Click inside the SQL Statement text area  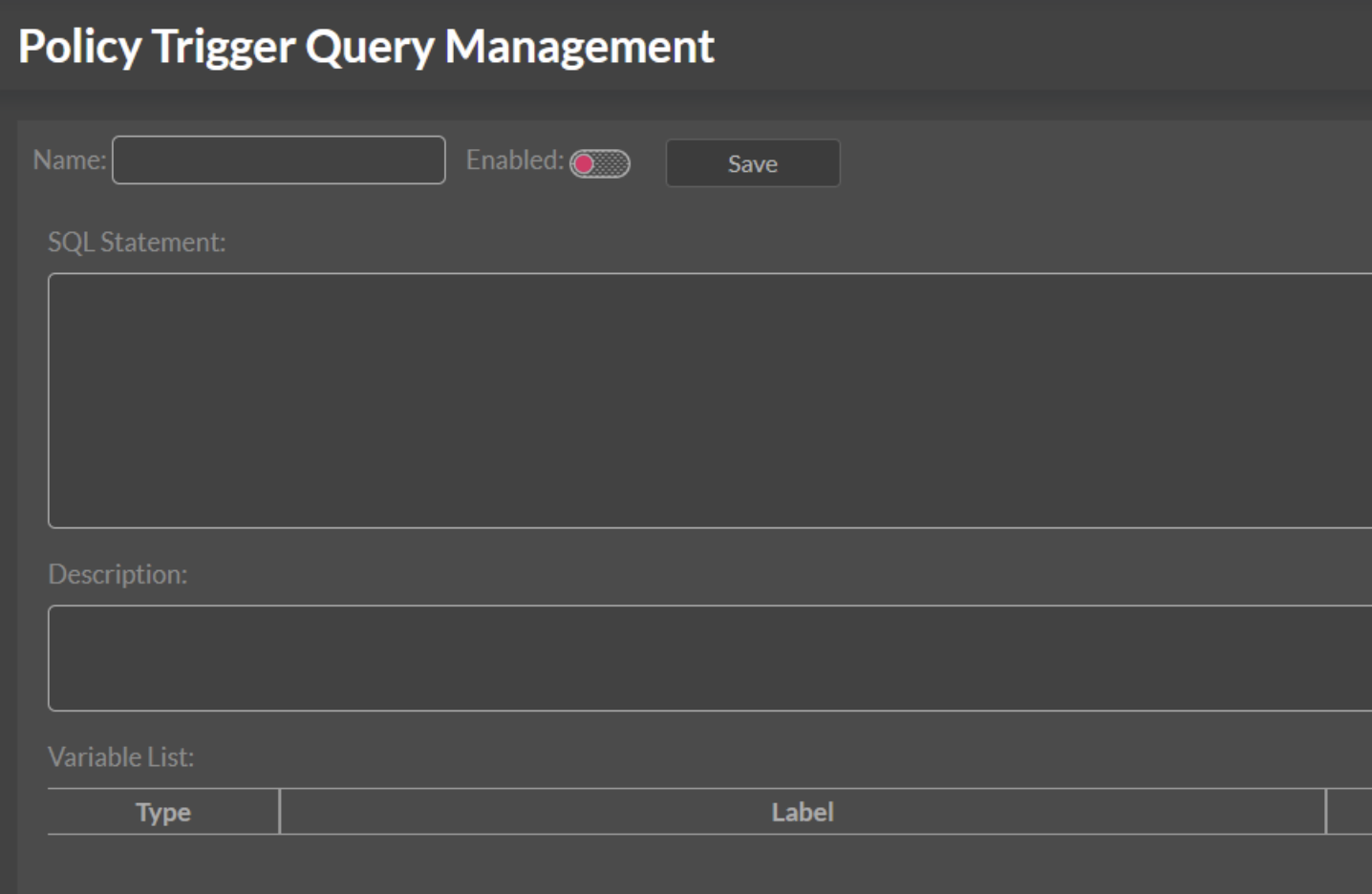(709, 400)
